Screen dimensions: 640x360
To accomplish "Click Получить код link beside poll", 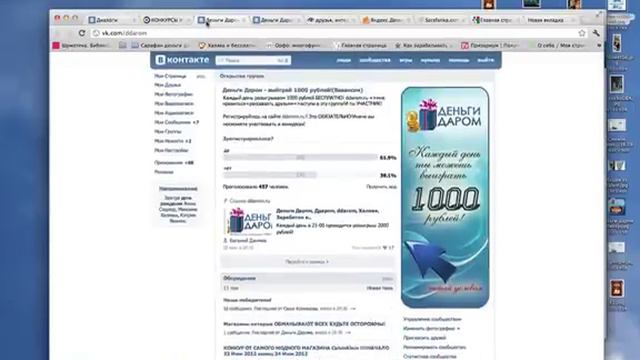I will [381, 187].
